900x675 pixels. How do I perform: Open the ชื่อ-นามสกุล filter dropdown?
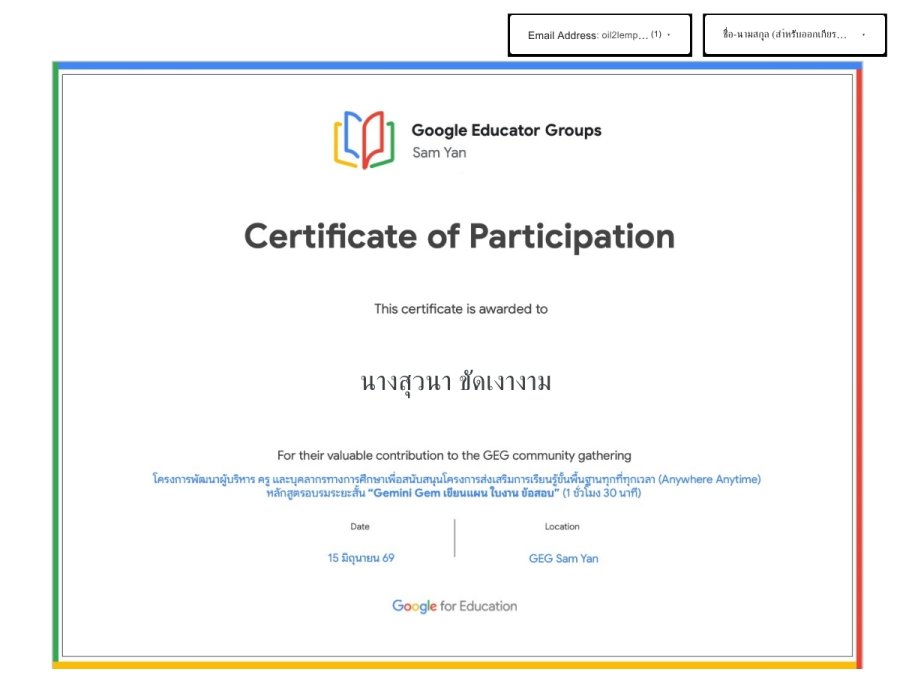(795, 35)
